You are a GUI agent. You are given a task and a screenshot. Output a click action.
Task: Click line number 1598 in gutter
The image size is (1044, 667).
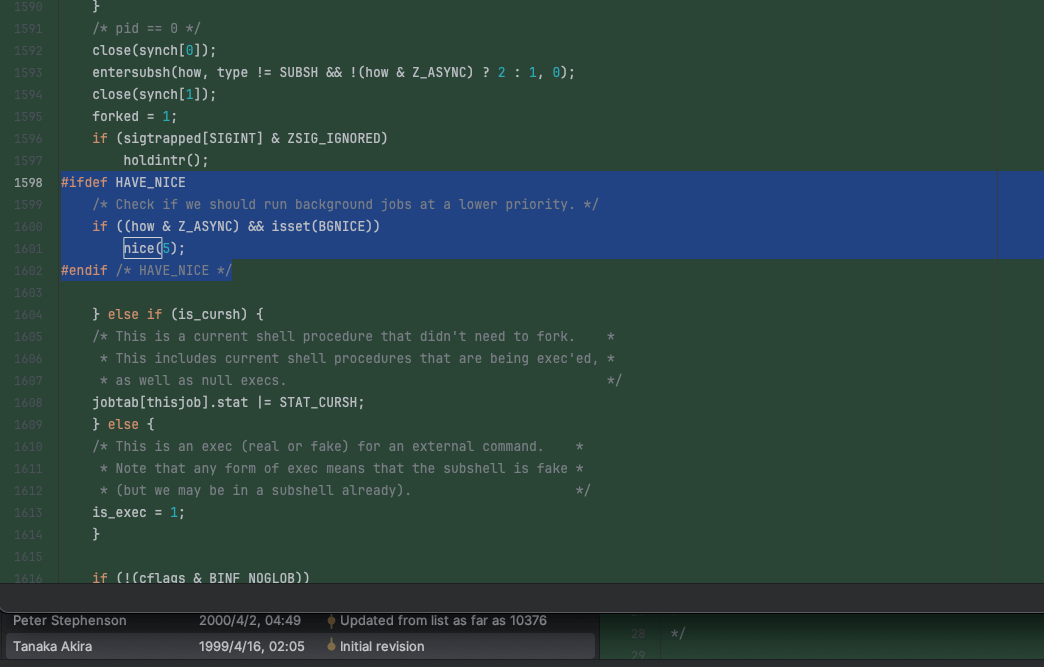click(x=28, y=182)
